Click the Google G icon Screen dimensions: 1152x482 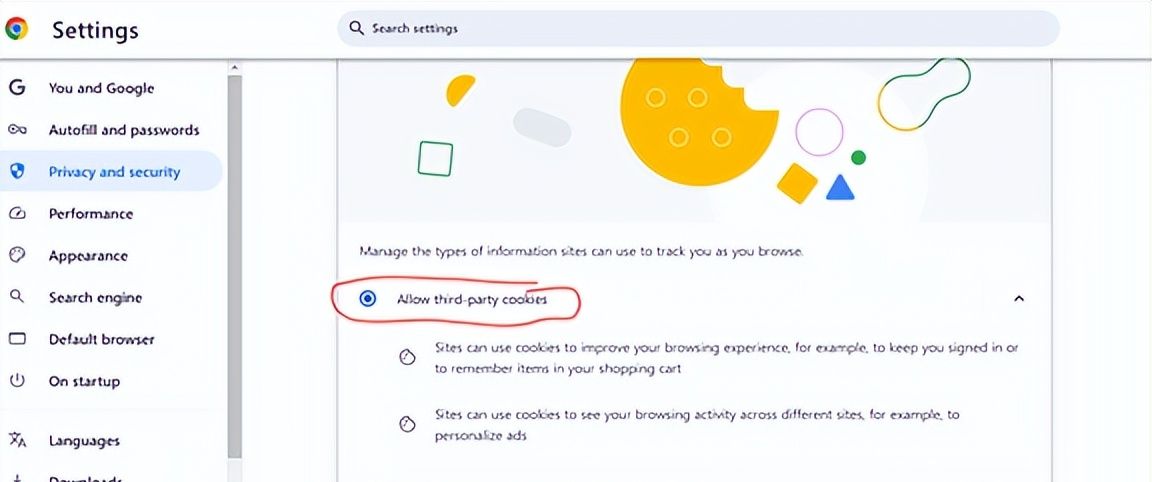(17, 88)
